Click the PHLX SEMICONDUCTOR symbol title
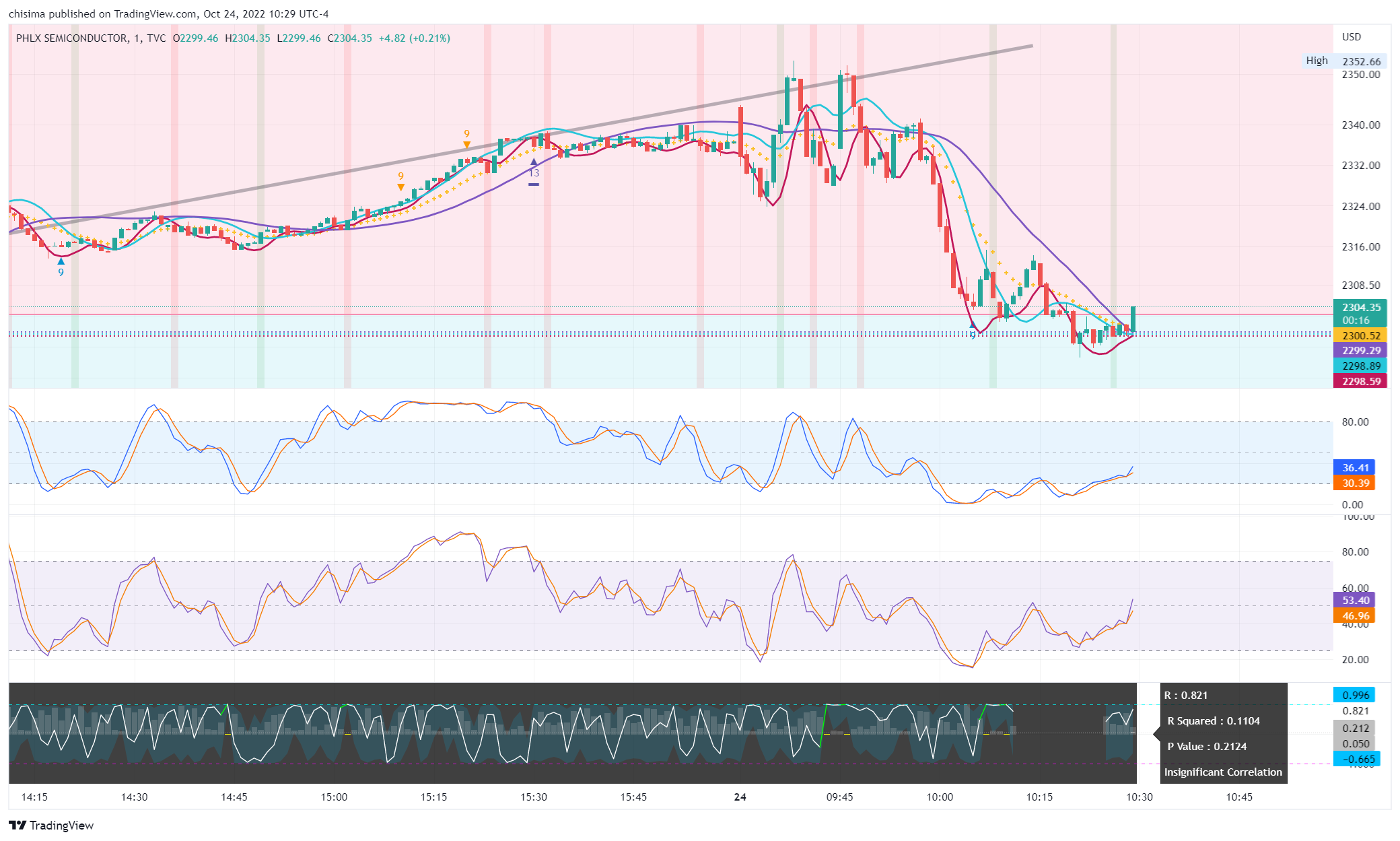This screenshot has width=1400, height=841. point(71,38)
